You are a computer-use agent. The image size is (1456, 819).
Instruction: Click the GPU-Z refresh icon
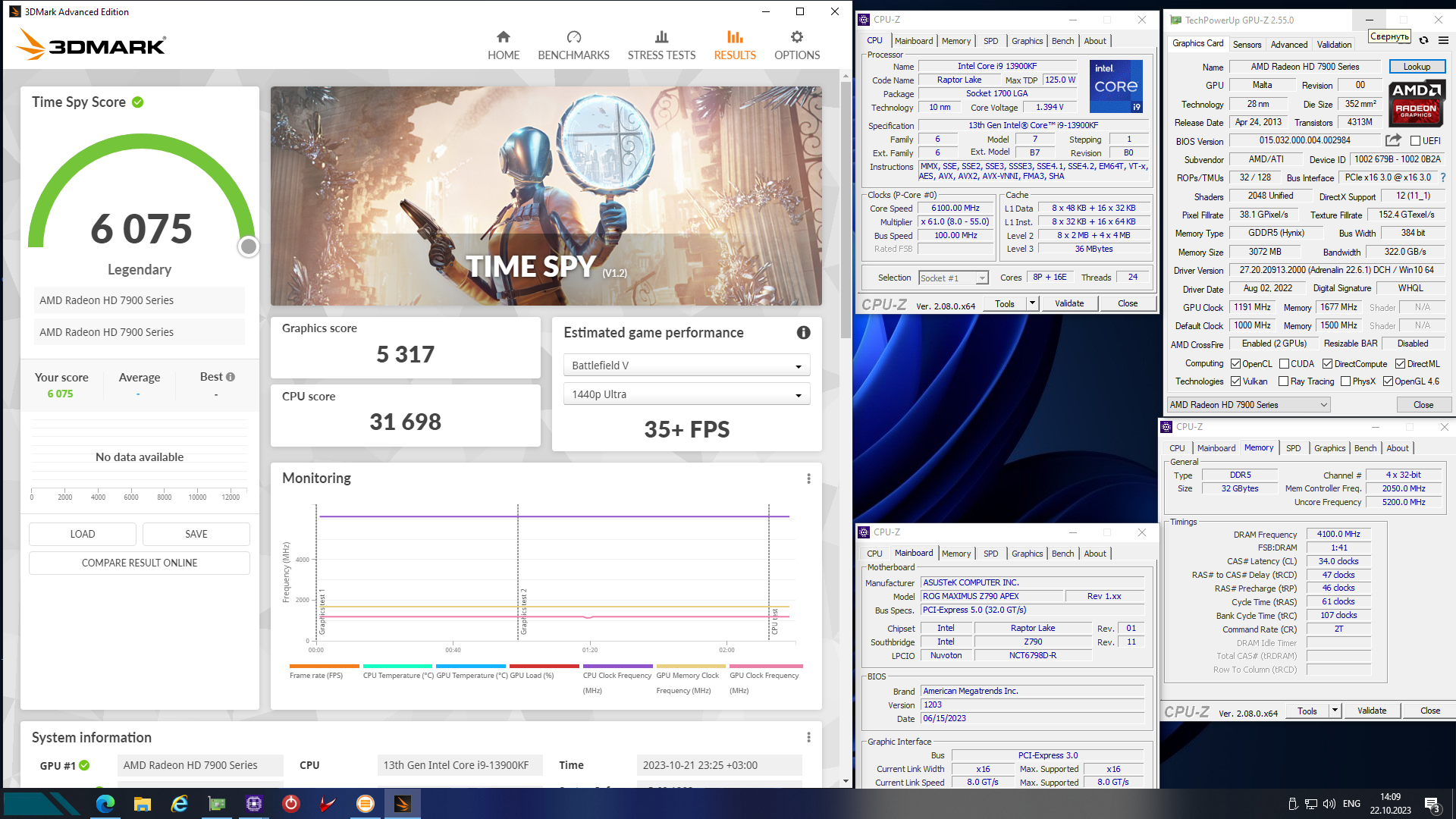coord(1423,40)
